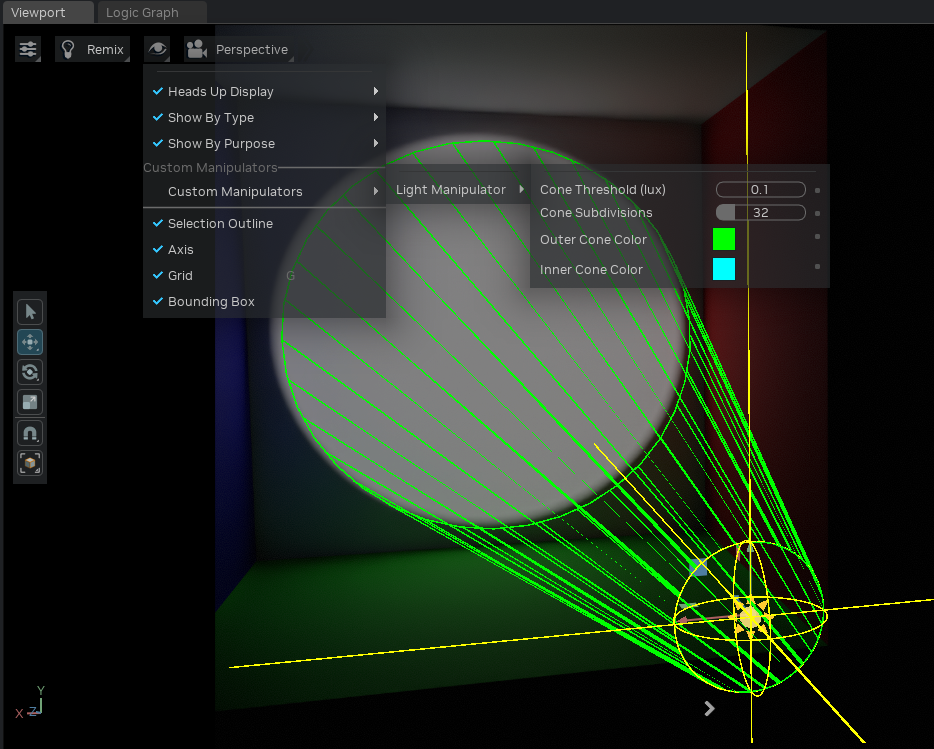
Task: Open the Inner Cone Color cyan swatch
Action: [724, 269]
